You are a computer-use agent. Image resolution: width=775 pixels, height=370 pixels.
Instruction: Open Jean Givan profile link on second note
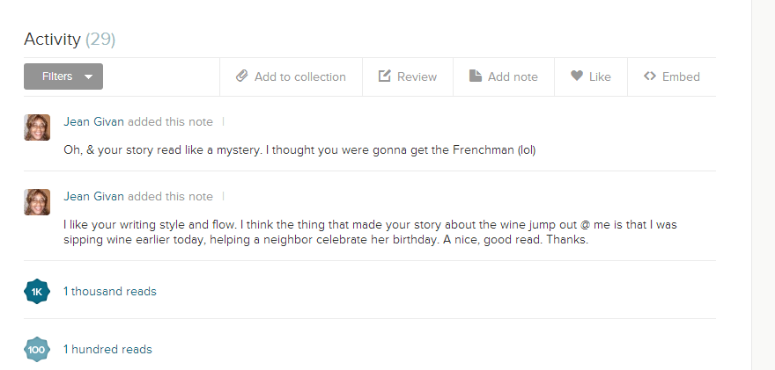pos(93,197)
